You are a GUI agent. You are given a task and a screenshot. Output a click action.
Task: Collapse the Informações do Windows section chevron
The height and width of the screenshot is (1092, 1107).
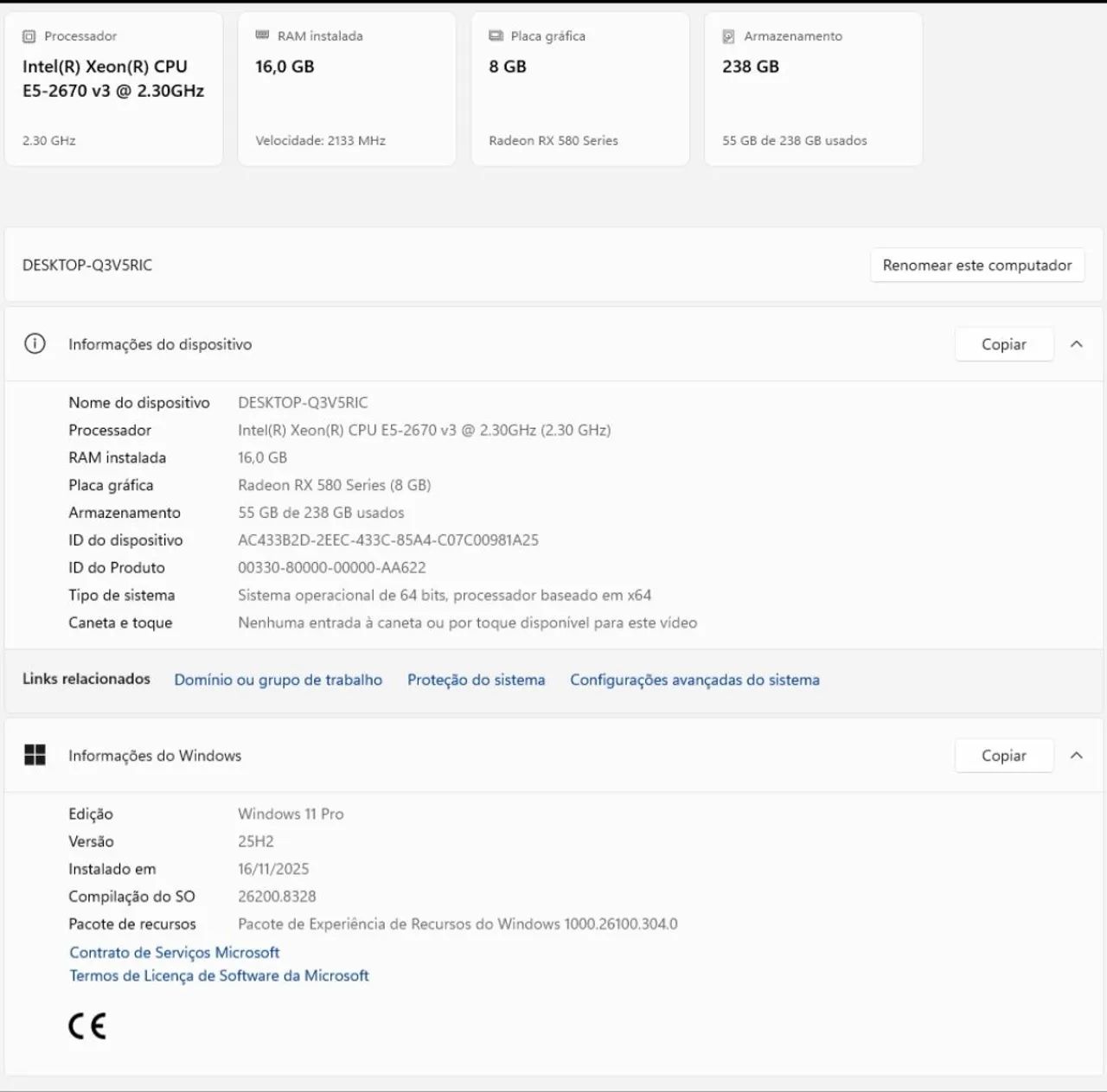[x=1077, y=756]
